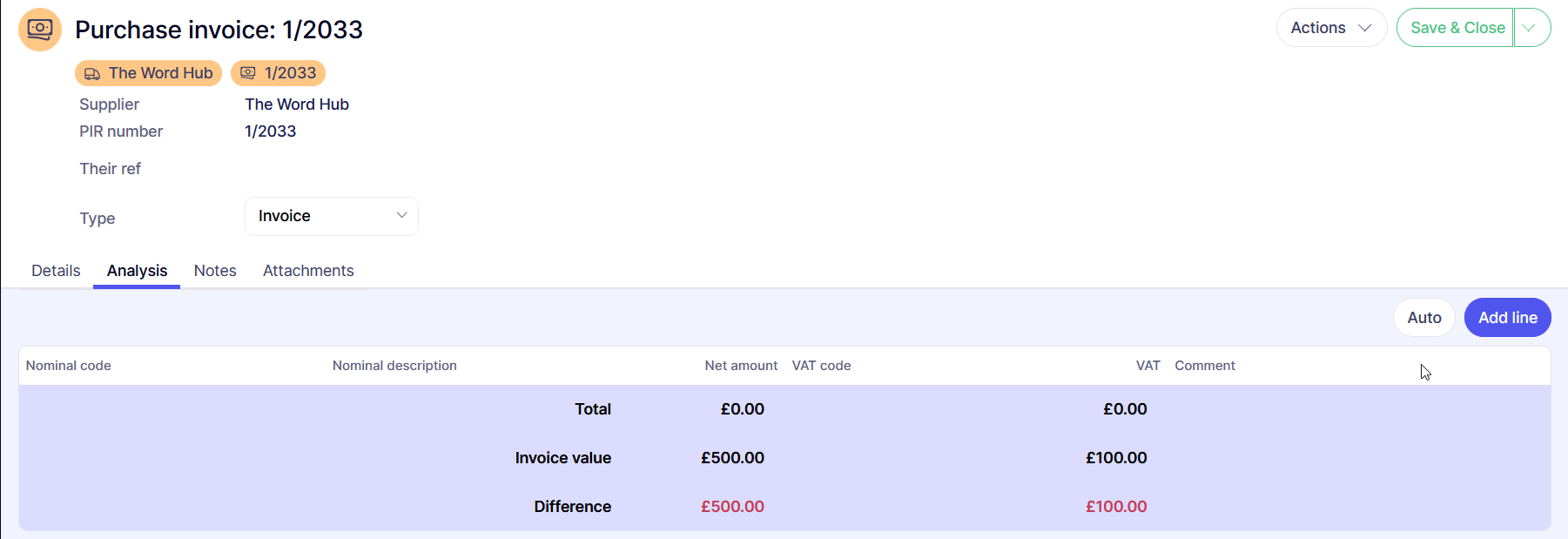Switch to the Details tab
Viewport: 1568px width, 539px height.
56,271
